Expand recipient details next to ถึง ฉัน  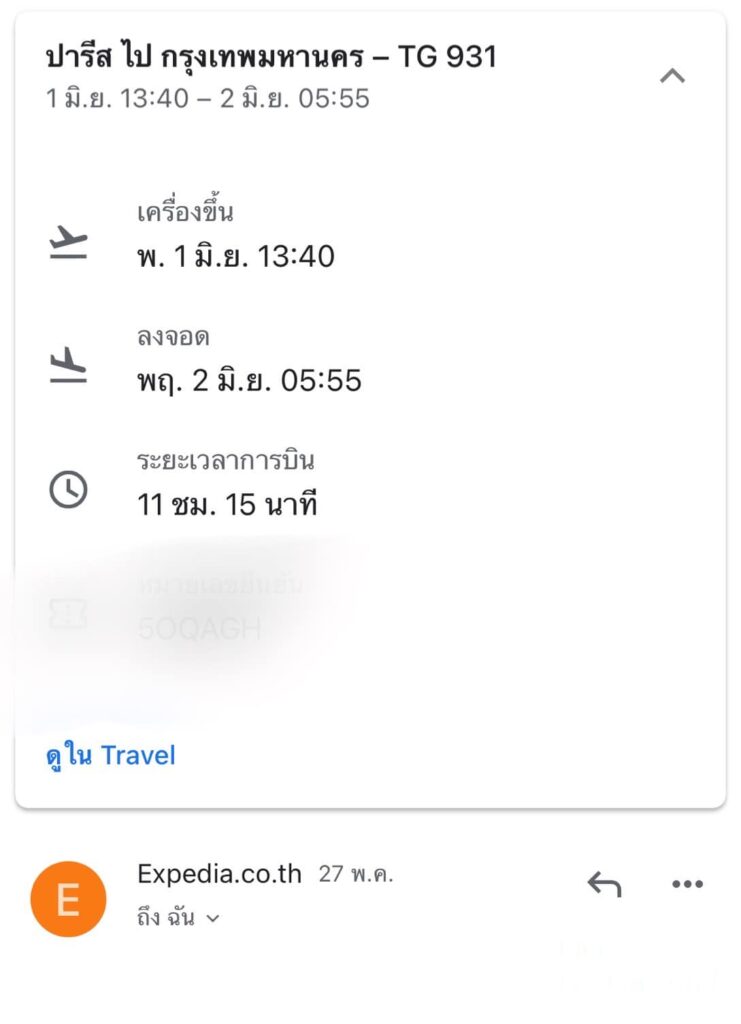click(x=212, y=918)
